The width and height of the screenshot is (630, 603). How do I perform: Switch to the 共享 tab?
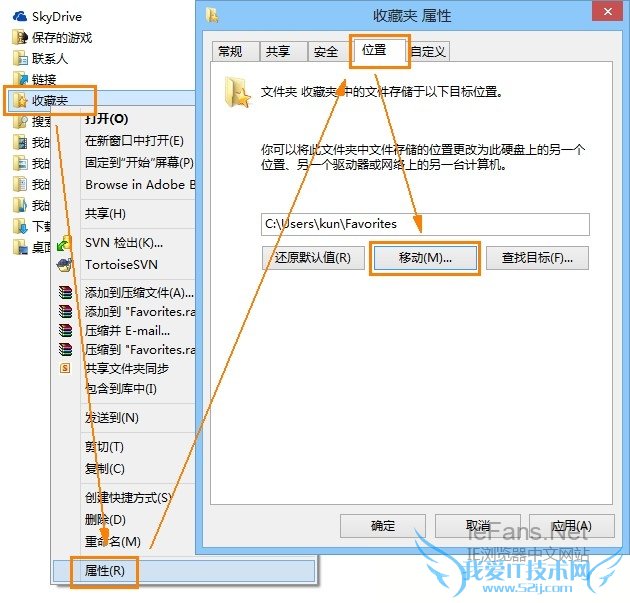(284, 51)
